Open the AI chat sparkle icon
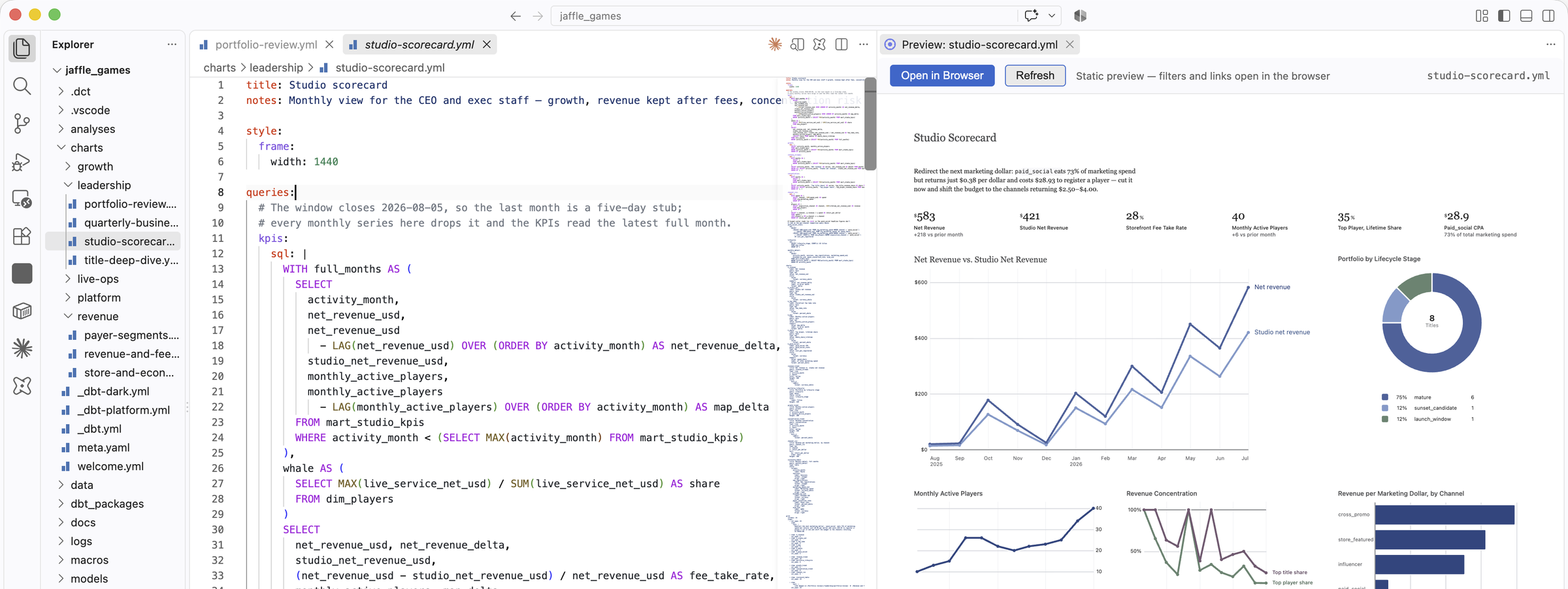This screenshot has height=589, width=1568. [1032, 16]
